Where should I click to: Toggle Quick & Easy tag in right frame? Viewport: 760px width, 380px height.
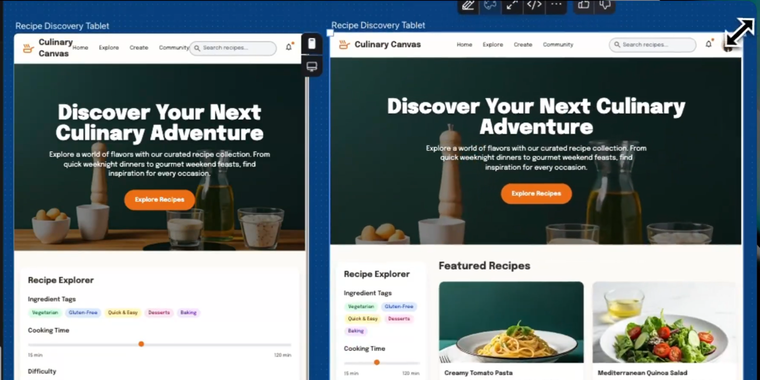tap(363, 319)
